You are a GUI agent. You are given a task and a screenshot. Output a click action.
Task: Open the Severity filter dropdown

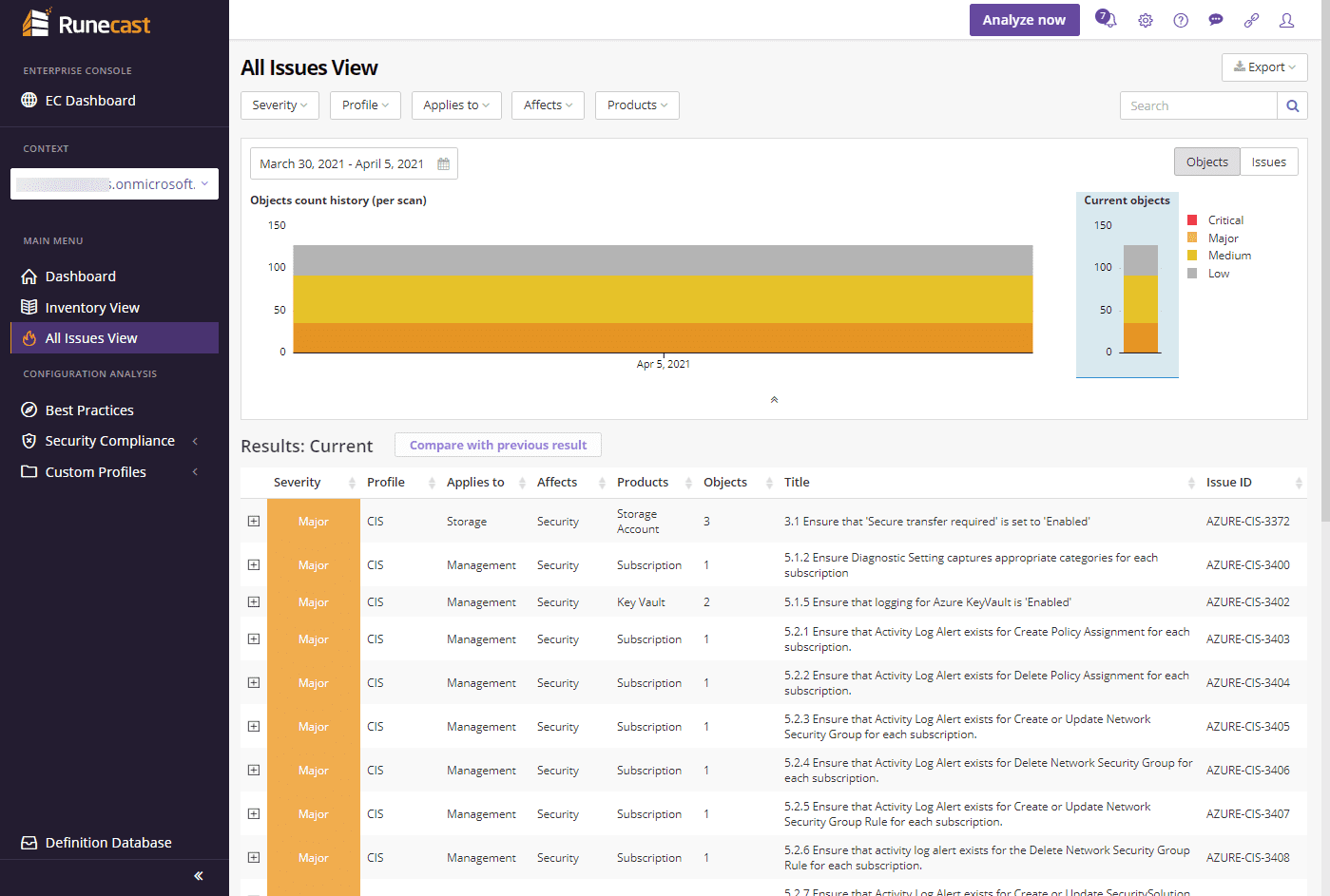click(x=279, y=105)
